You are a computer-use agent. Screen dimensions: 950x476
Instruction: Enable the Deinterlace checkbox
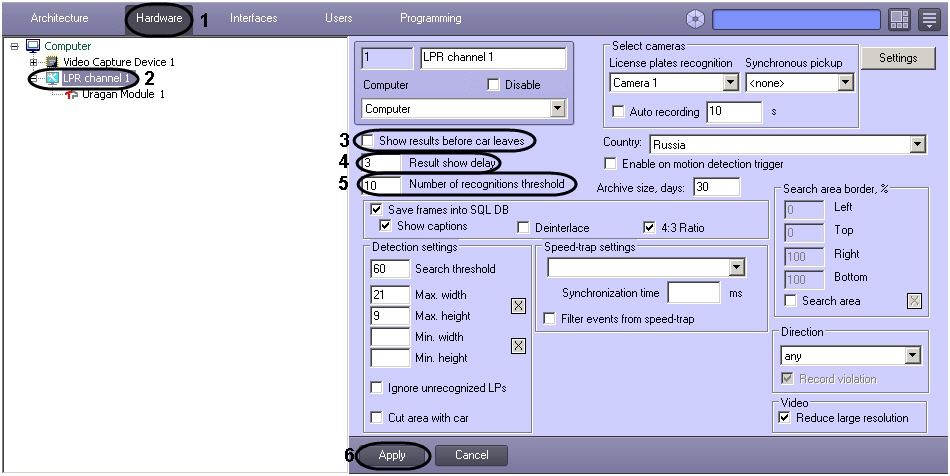click(x=523, y=228)
